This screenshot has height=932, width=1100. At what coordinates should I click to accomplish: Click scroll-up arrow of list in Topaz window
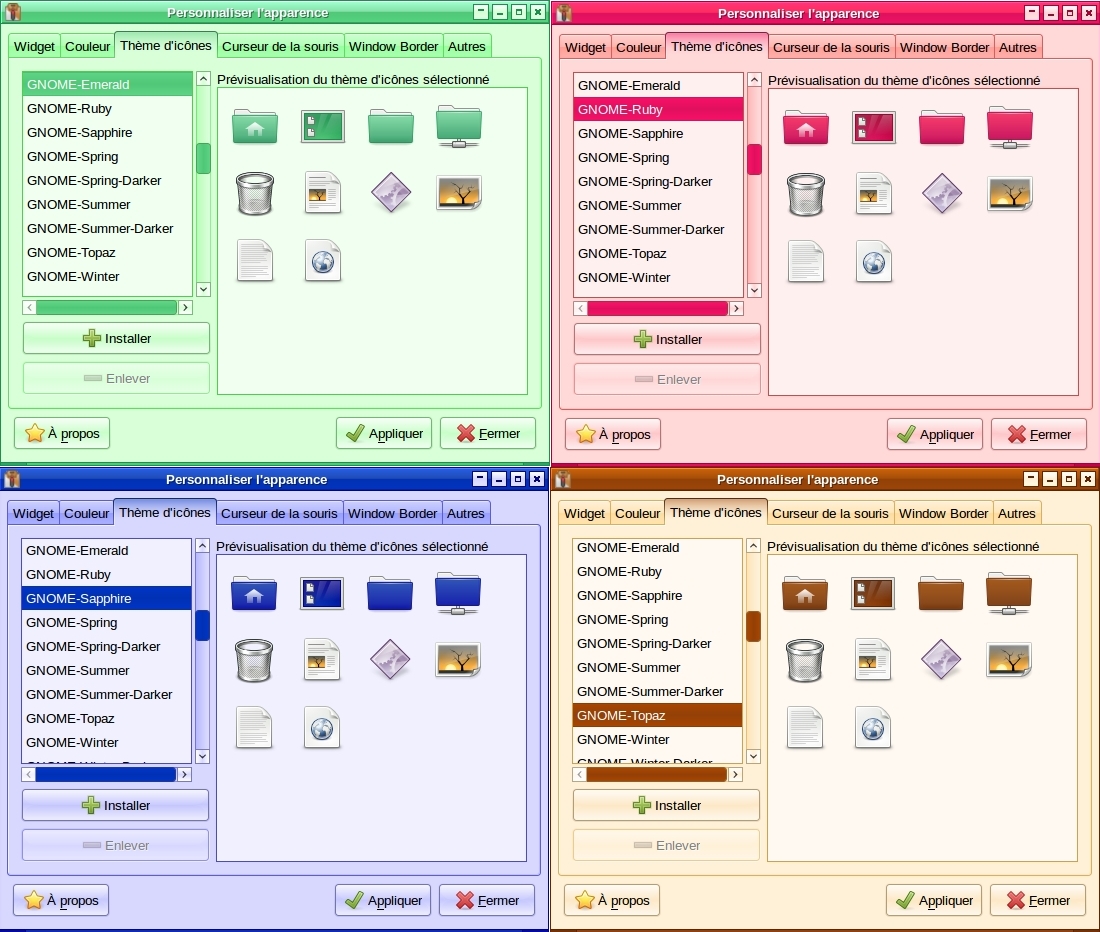pyautogui.click(x=753, y=546)
